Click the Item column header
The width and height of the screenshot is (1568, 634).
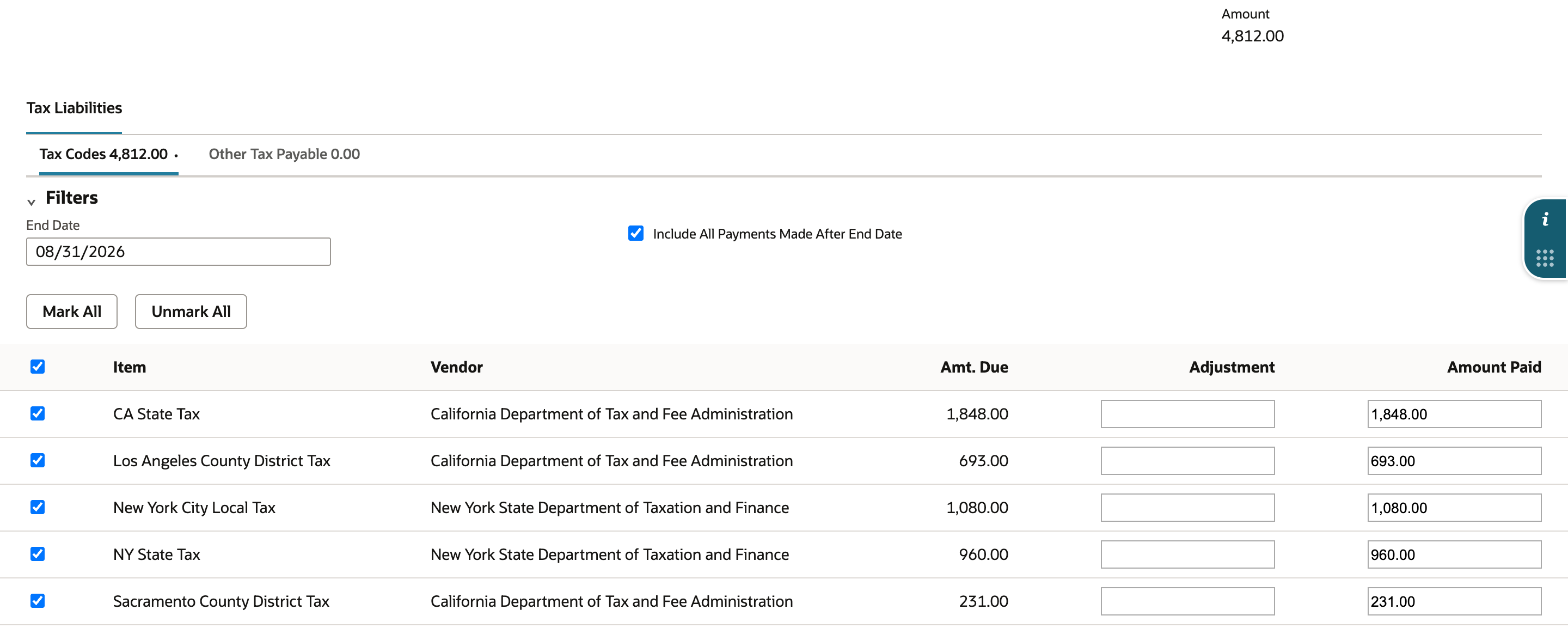pos(130,367)
